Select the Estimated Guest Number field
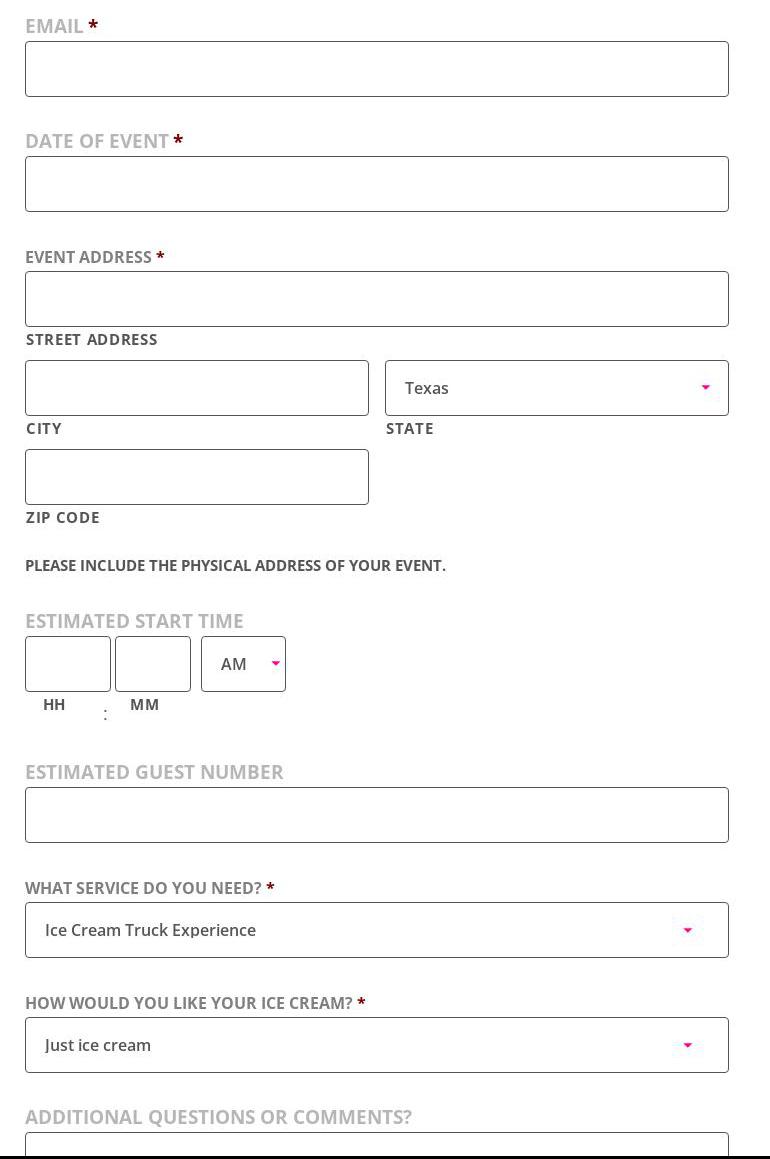This screenshot has width=770, height=1159. click(x=376, y=815)
